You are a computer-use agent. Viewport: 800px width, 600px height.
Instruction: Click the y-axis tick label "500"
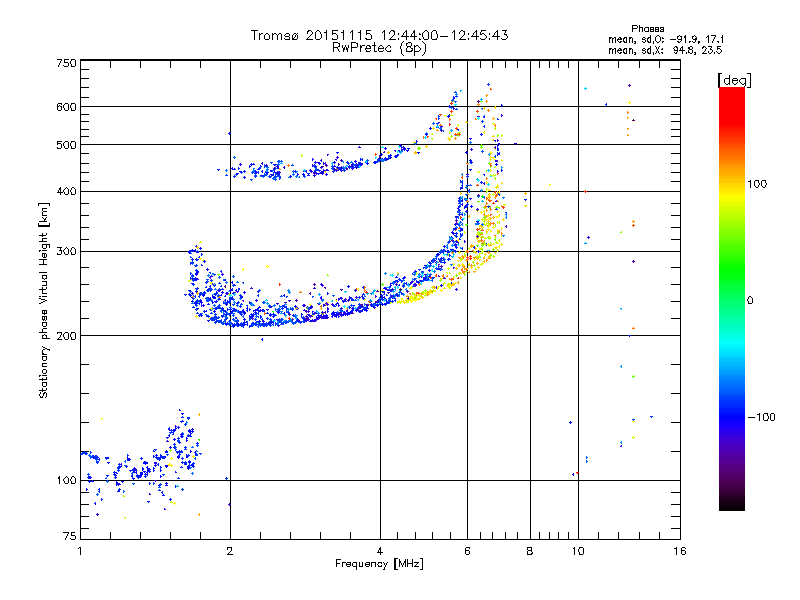(66, 145)
